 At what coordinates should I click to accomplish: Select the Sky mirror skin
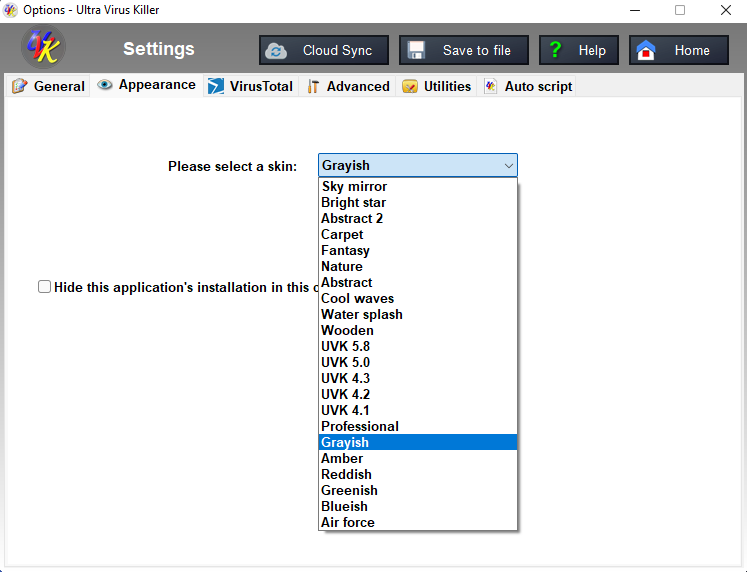(x=418, y=186)
